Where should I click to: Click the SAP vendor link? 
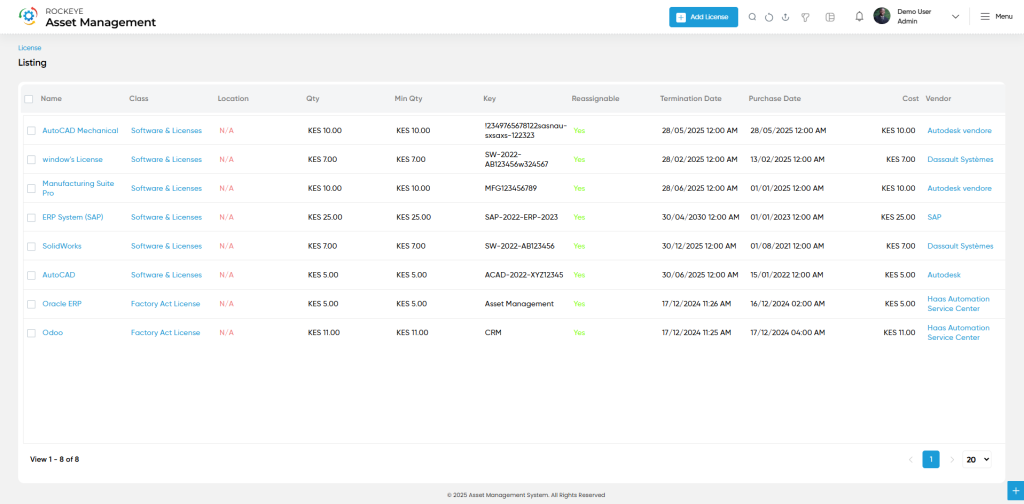935,217
